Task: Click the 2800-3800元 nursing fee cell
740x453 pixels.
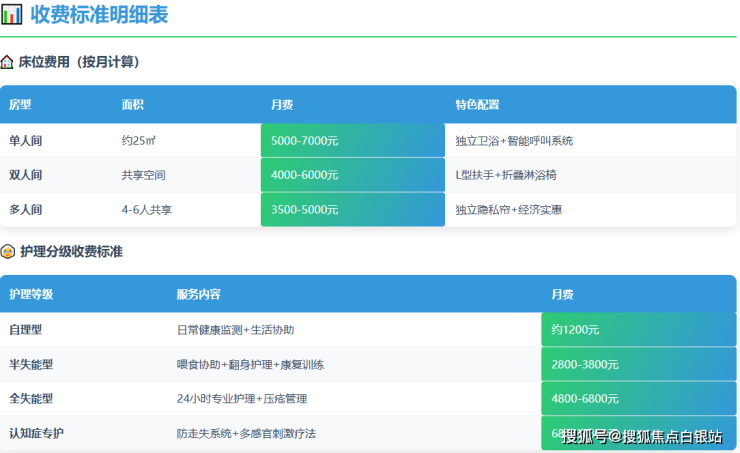Action: pos(638,364)
